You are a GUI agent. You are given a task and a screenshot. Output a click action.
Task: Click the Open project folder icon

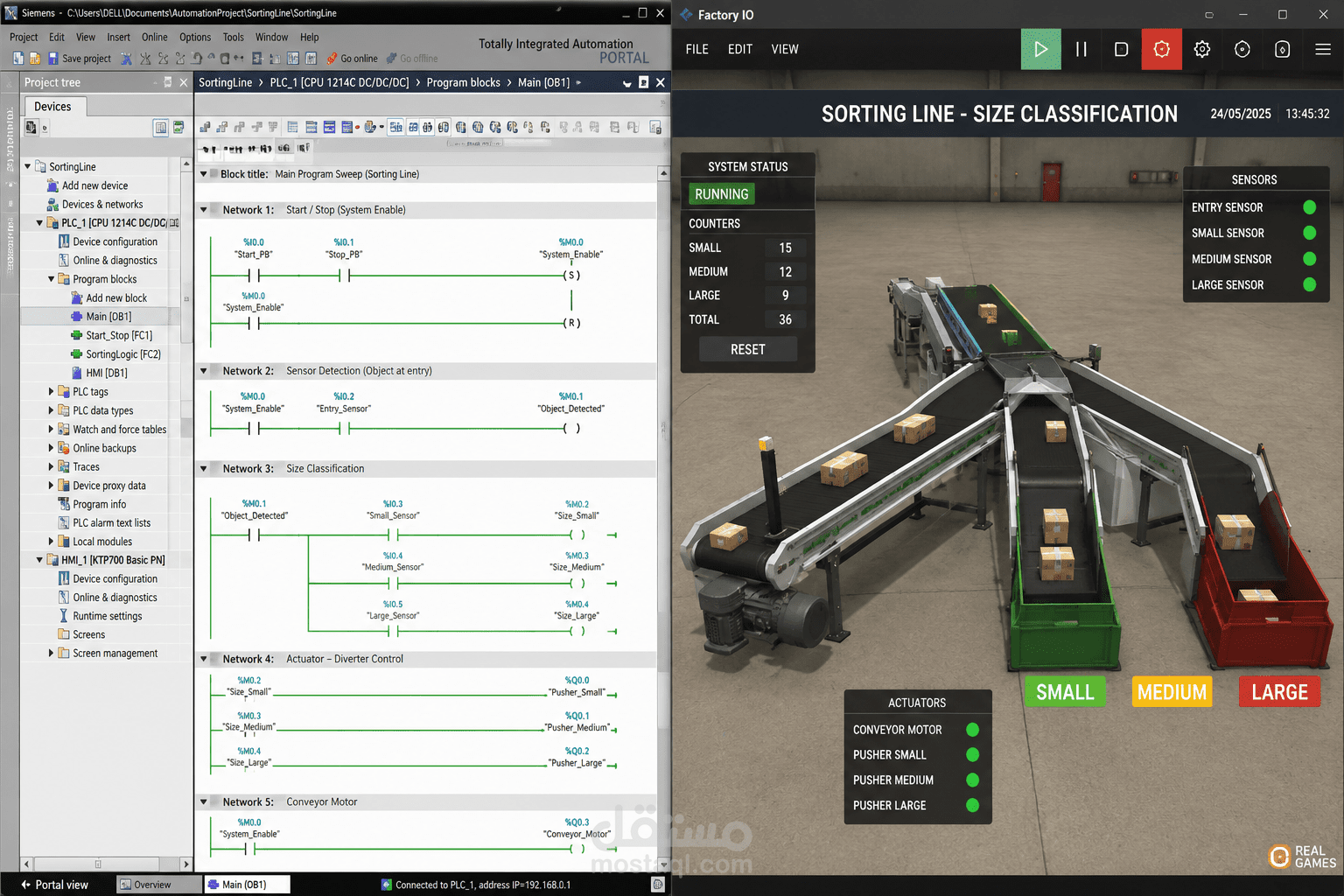click(35, 58)
